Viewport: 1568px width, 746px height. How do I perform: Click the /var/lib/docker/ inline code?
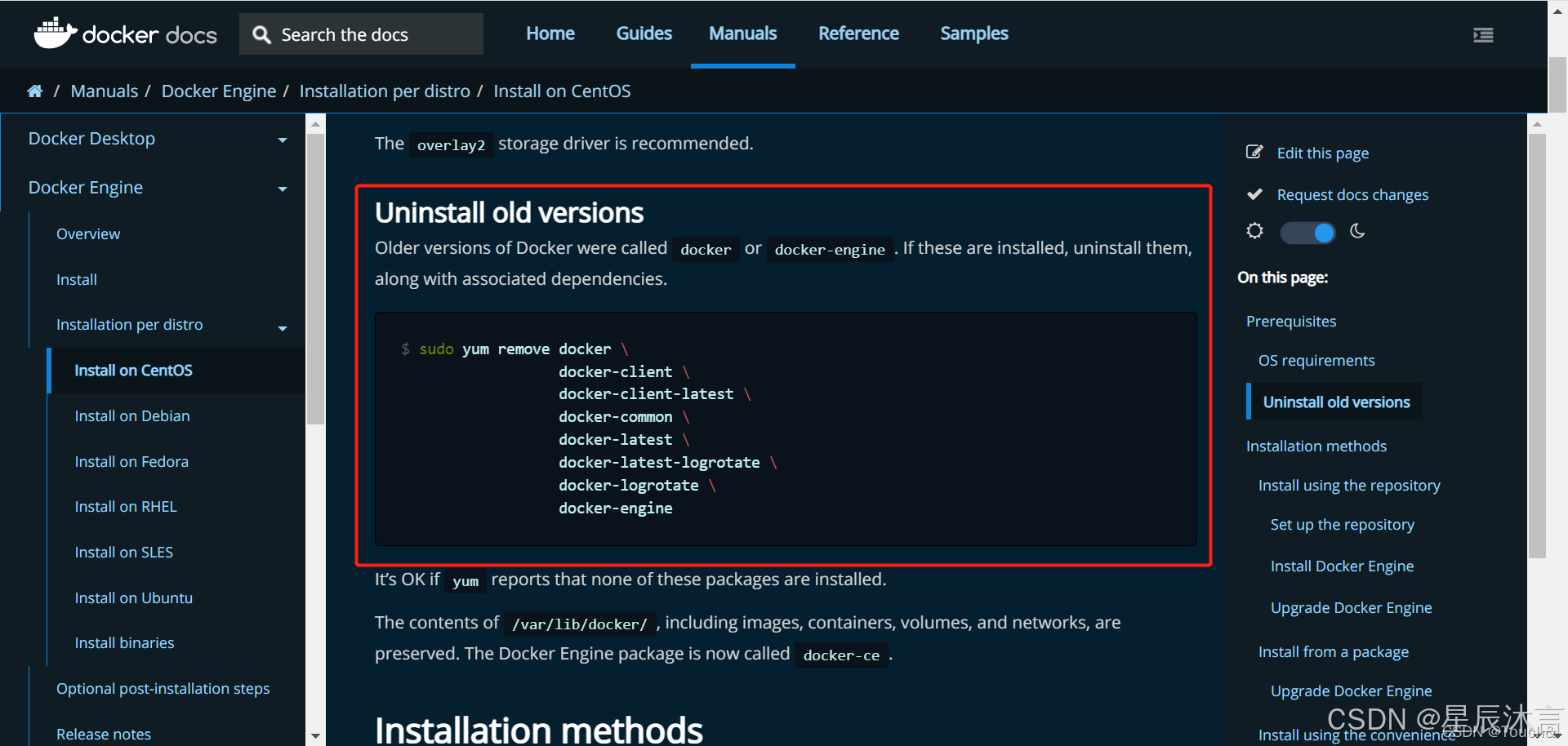(x=580, y=624)
